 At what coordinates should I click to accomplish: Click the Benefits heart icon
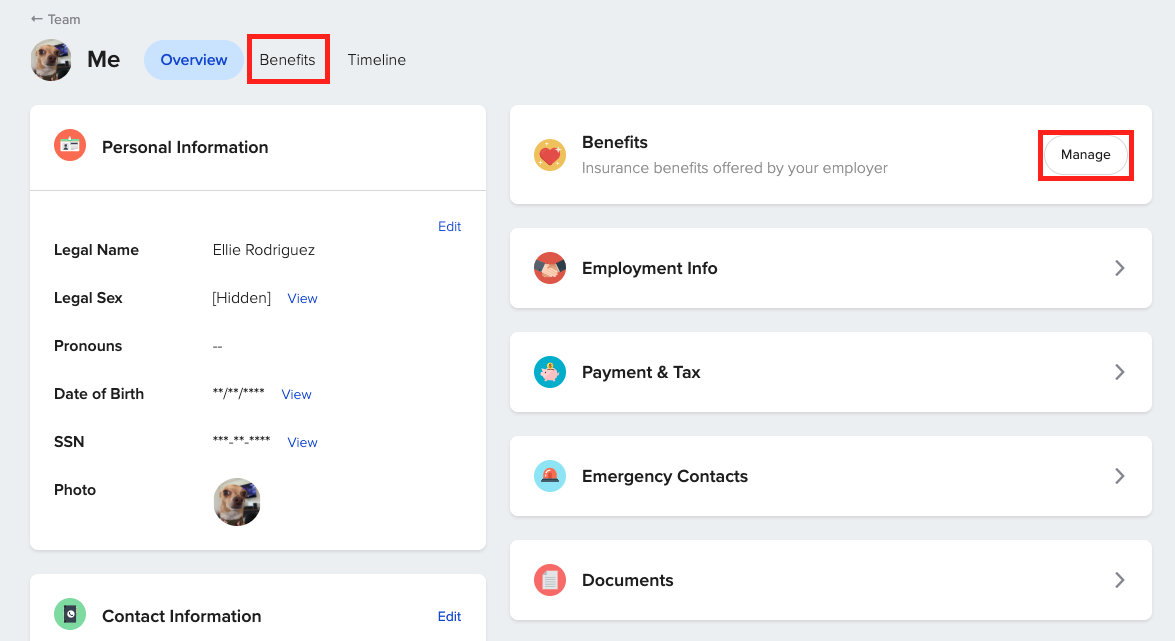[549, 155]
